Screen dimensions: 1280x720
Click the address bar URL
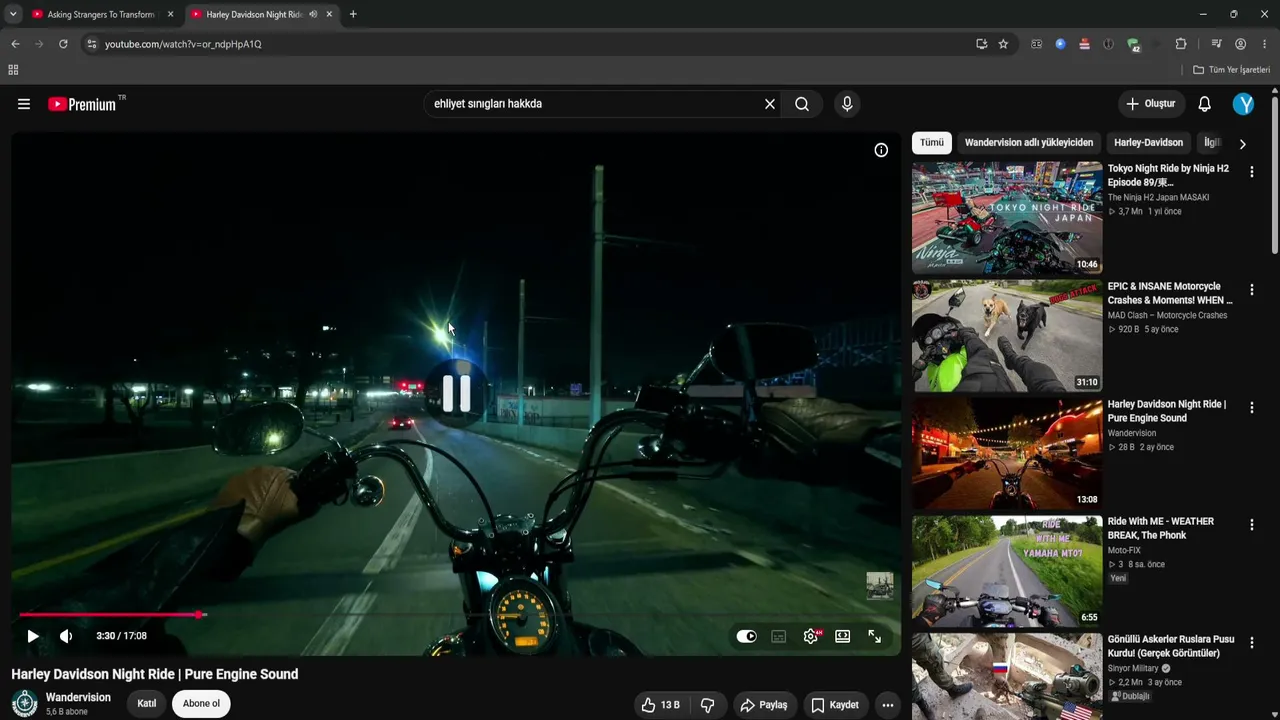(184, 44)
